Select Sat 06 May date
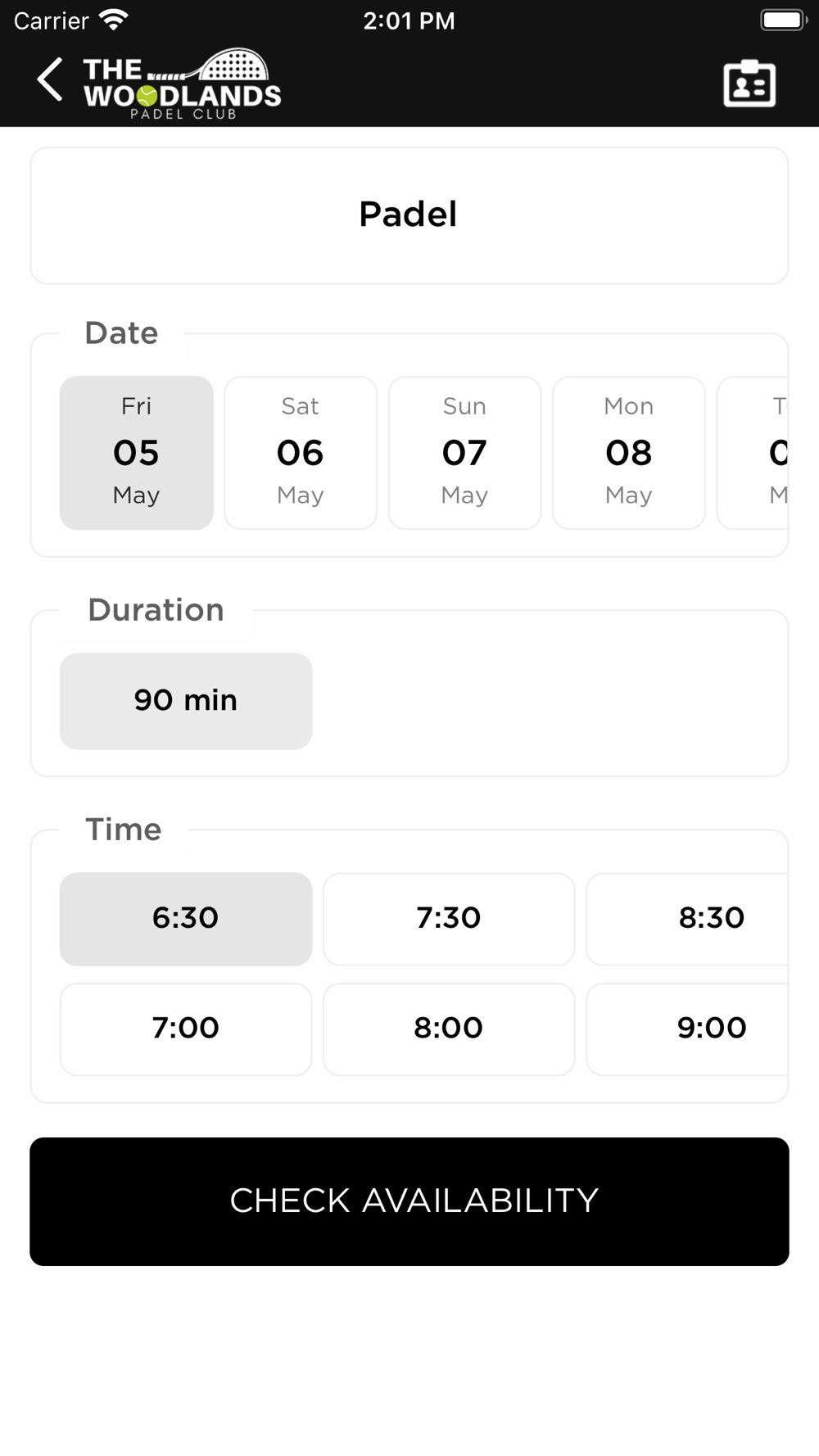 [301, 453]
